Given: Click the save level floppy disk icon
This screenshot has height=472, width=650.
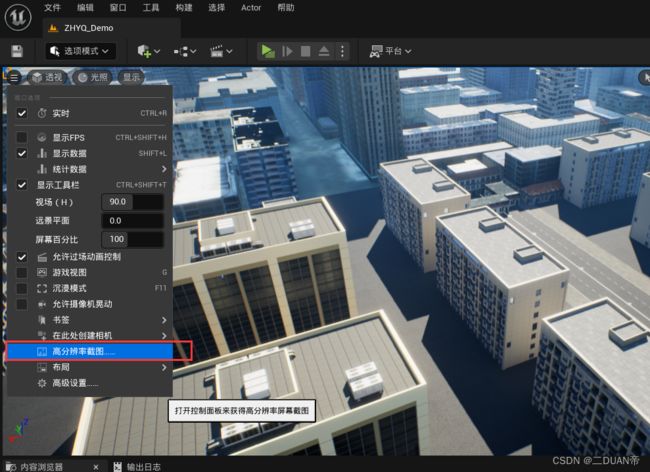Looking at the screenshot, I should pyautogui.click(x=17, y=51).
